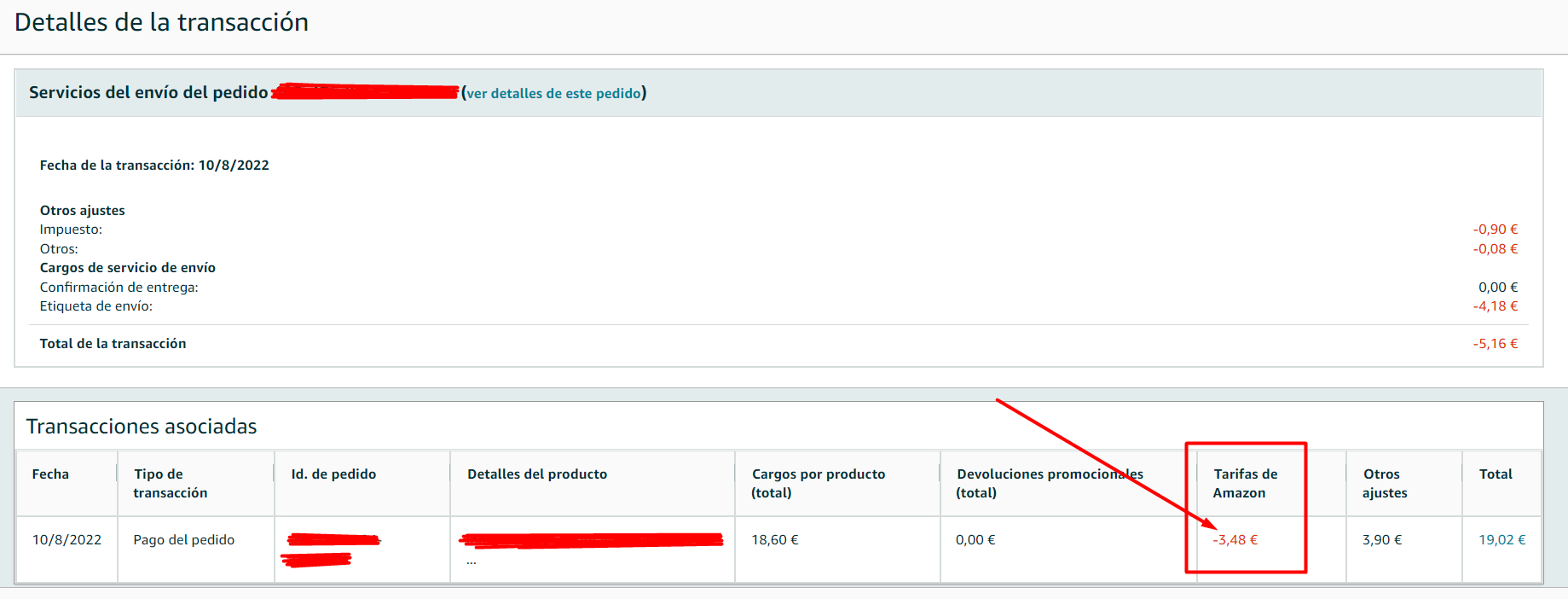Click the 'Id. de pedido' column header
Image resolution: width=1568 pixels, height=599 pixels.
pos(333,474)
